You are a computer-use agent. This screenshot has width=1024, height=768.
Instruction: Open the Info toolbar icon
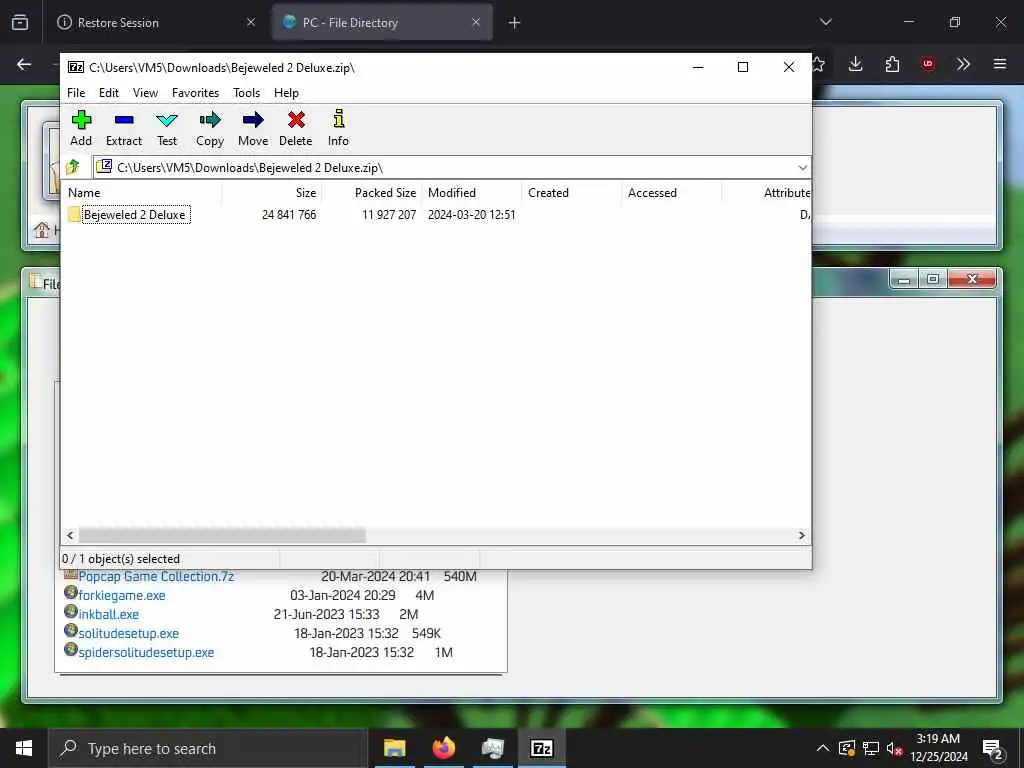click(x=338, y=128)
